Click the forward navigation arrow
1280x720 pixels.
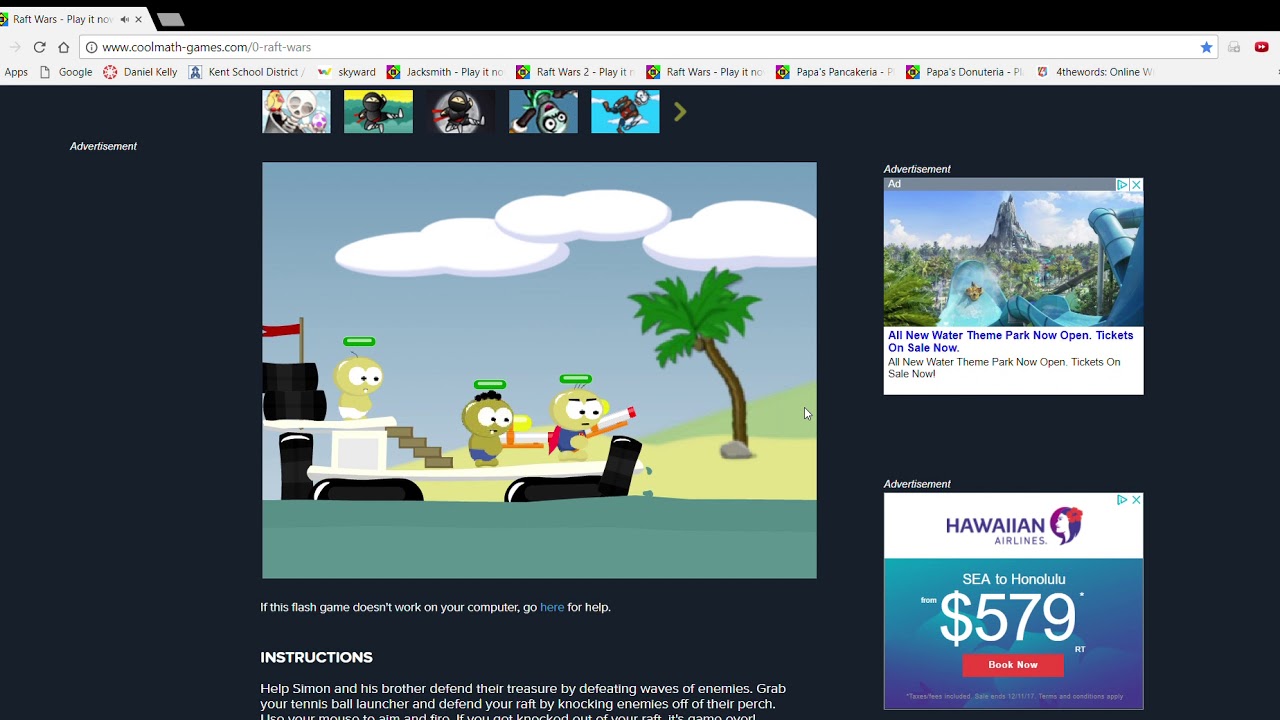15,47
